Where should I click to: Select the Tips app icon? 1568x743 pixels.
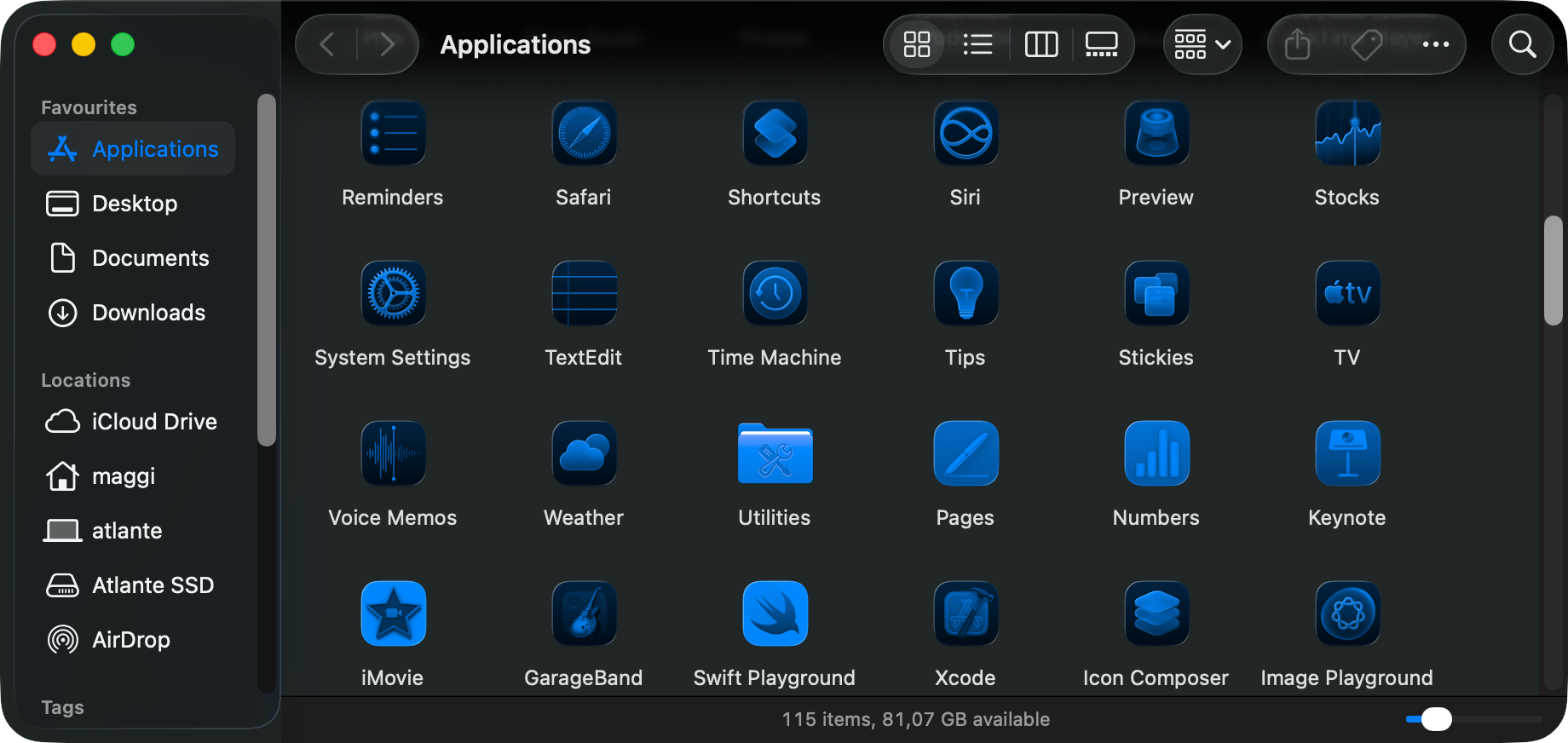click(966, 293)
